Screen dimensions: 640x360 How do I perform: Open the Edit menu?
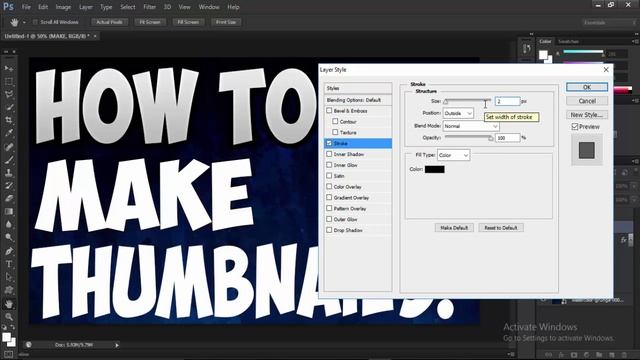pos(43,7)
